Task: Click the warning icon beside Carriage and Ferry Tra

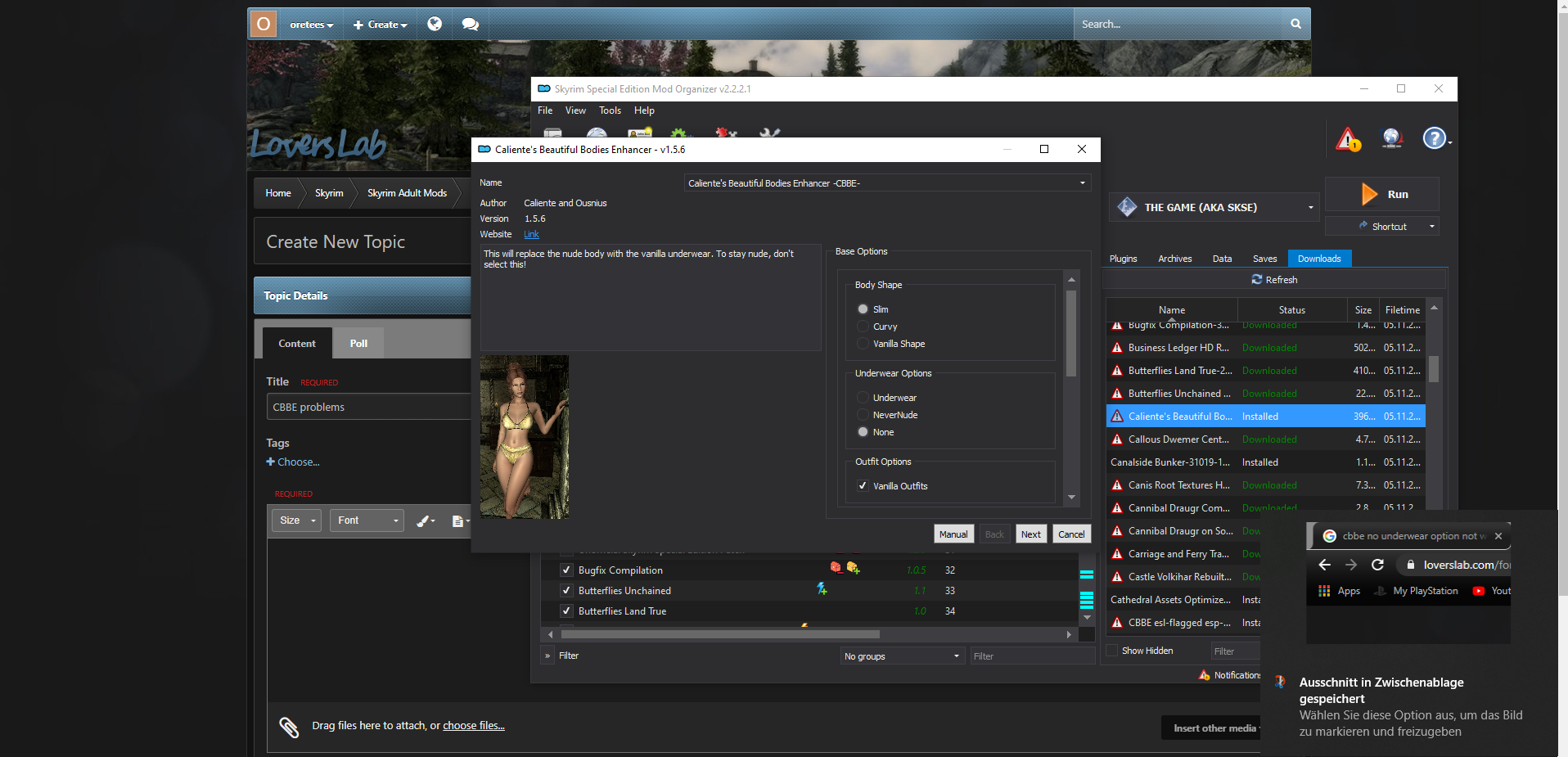Action: click(1117, 554)
